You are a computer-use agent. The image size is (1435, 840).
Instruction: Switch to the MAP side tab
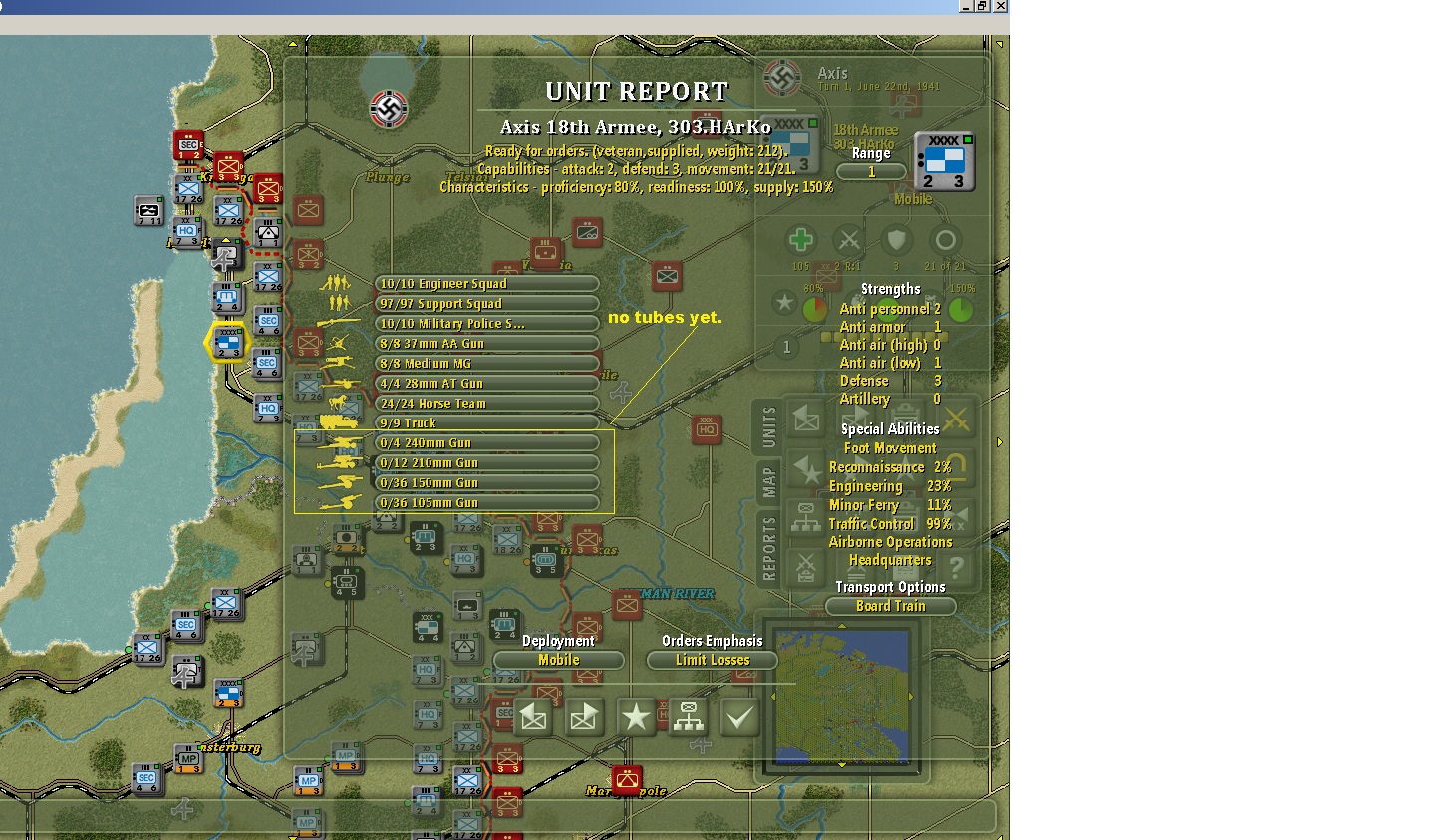768,481
